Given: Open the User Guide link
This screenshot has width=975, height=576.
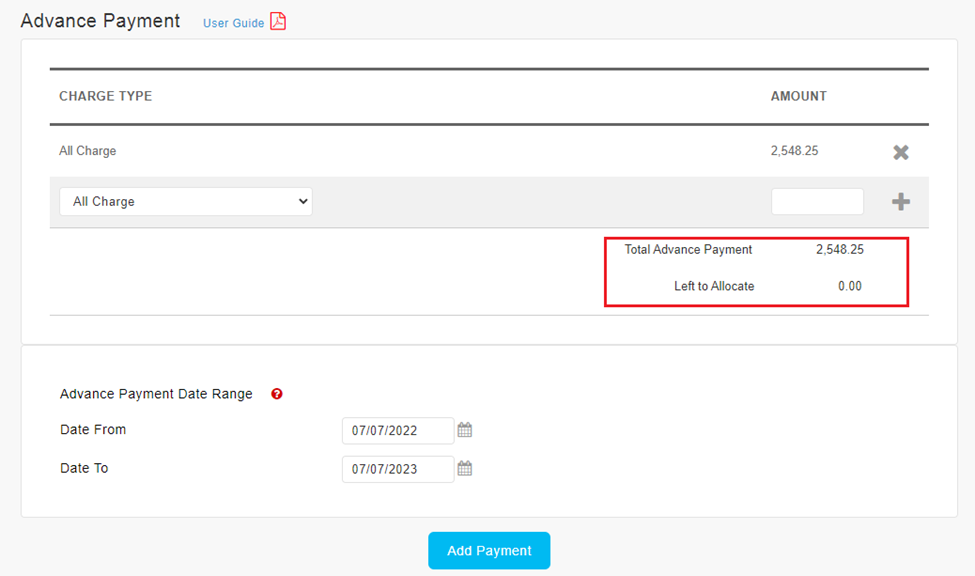Looking at the screenshot, I should 233,23.
